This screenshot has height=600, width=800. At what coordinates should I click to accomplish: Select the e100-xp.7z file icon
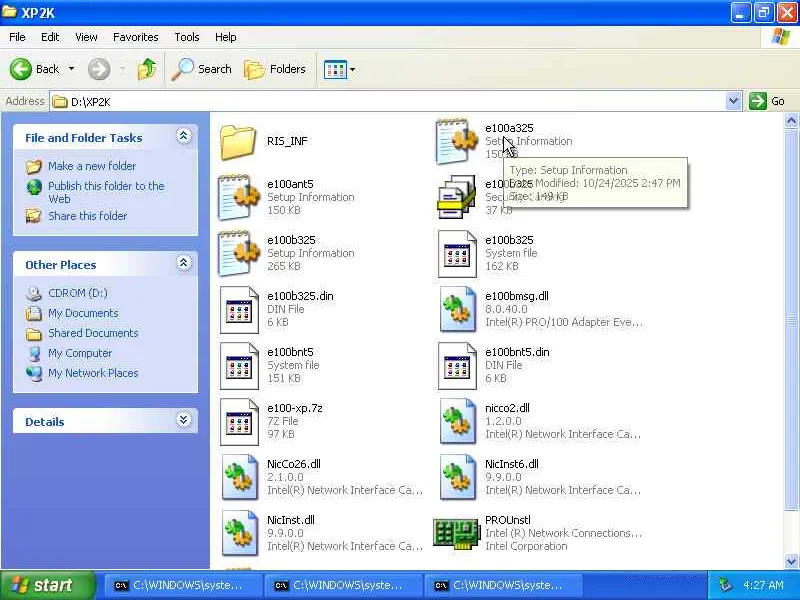(x=239, y=422)
